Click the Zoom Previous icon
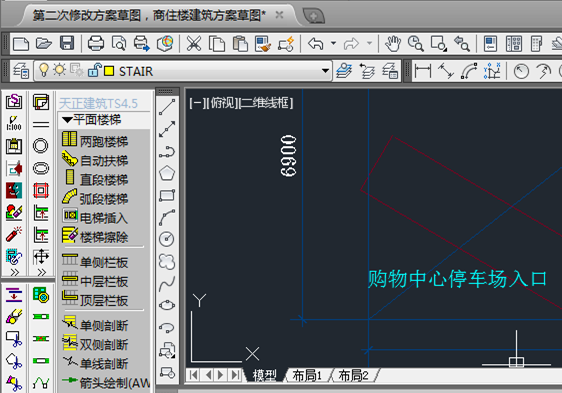Viewport: 562px width, 393px height. pos(462,44)
